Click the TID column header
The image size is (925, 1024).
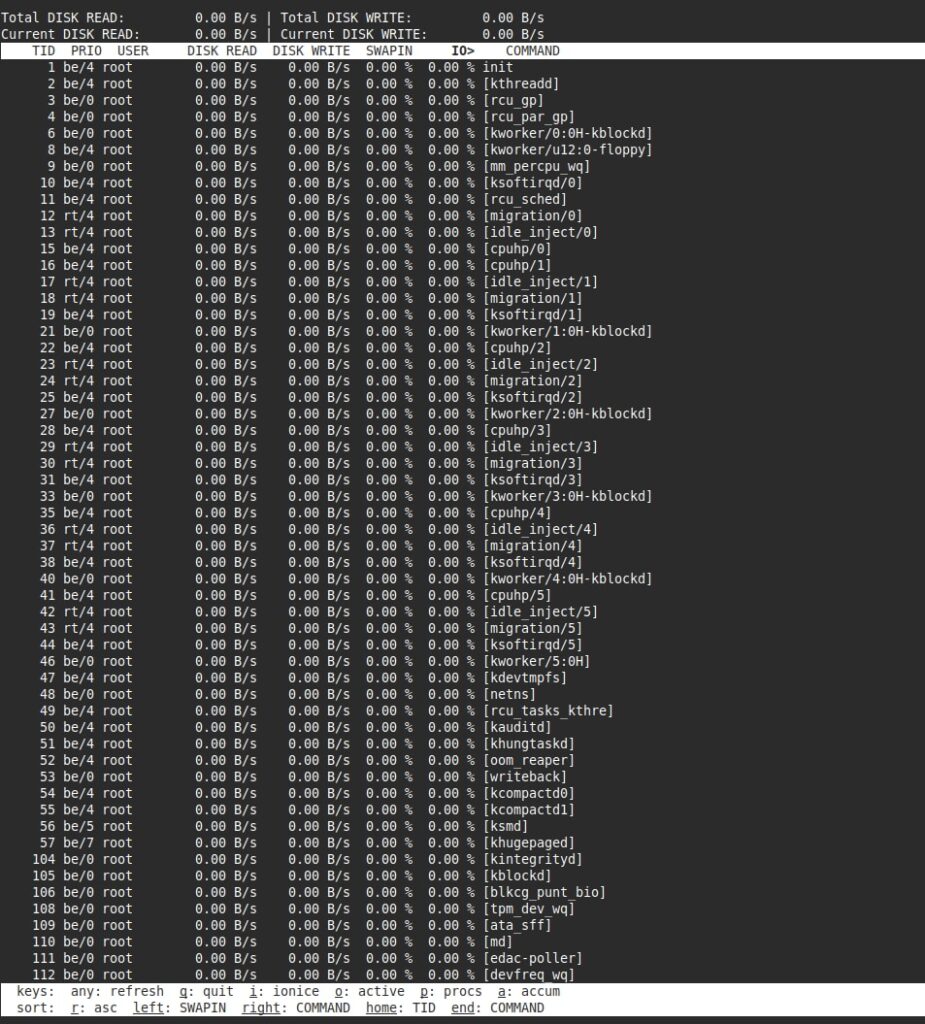pos(44,51)
